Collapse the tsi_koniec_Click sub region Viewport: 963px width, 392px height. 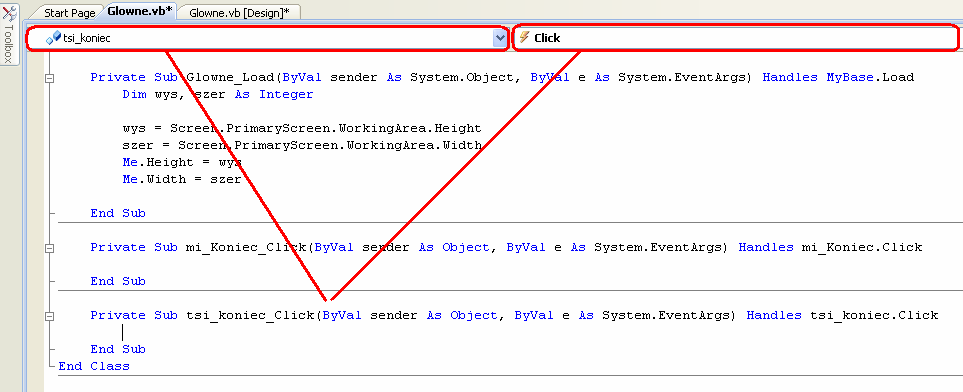pos(49,316)
